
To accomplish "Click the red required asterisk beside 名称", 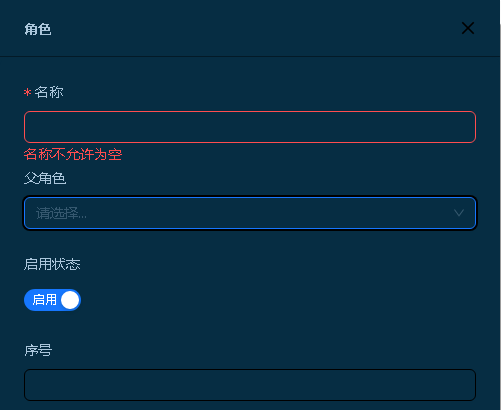I will [27, 92].
